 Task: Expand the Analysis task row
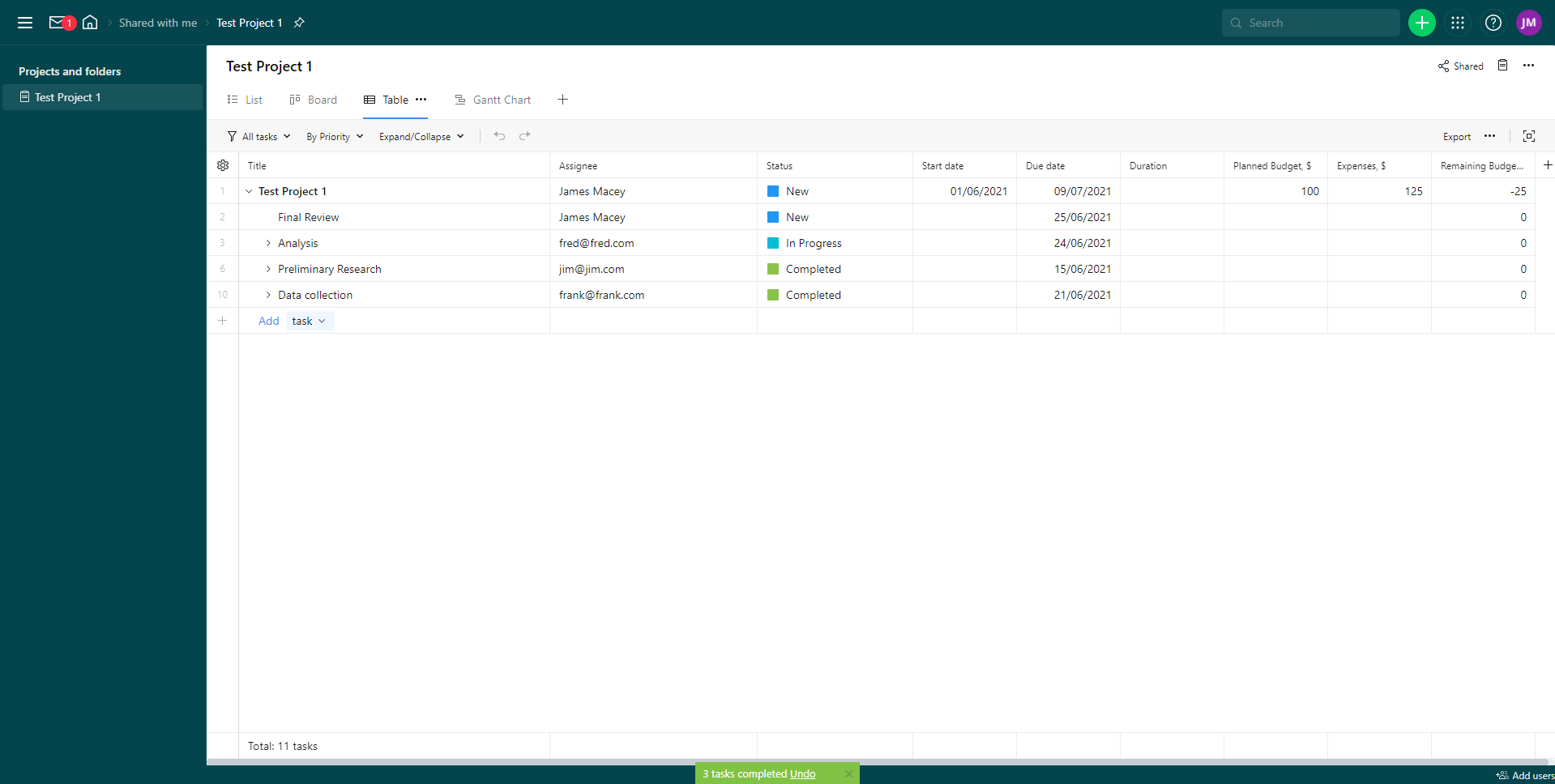[x=268, y=243]
